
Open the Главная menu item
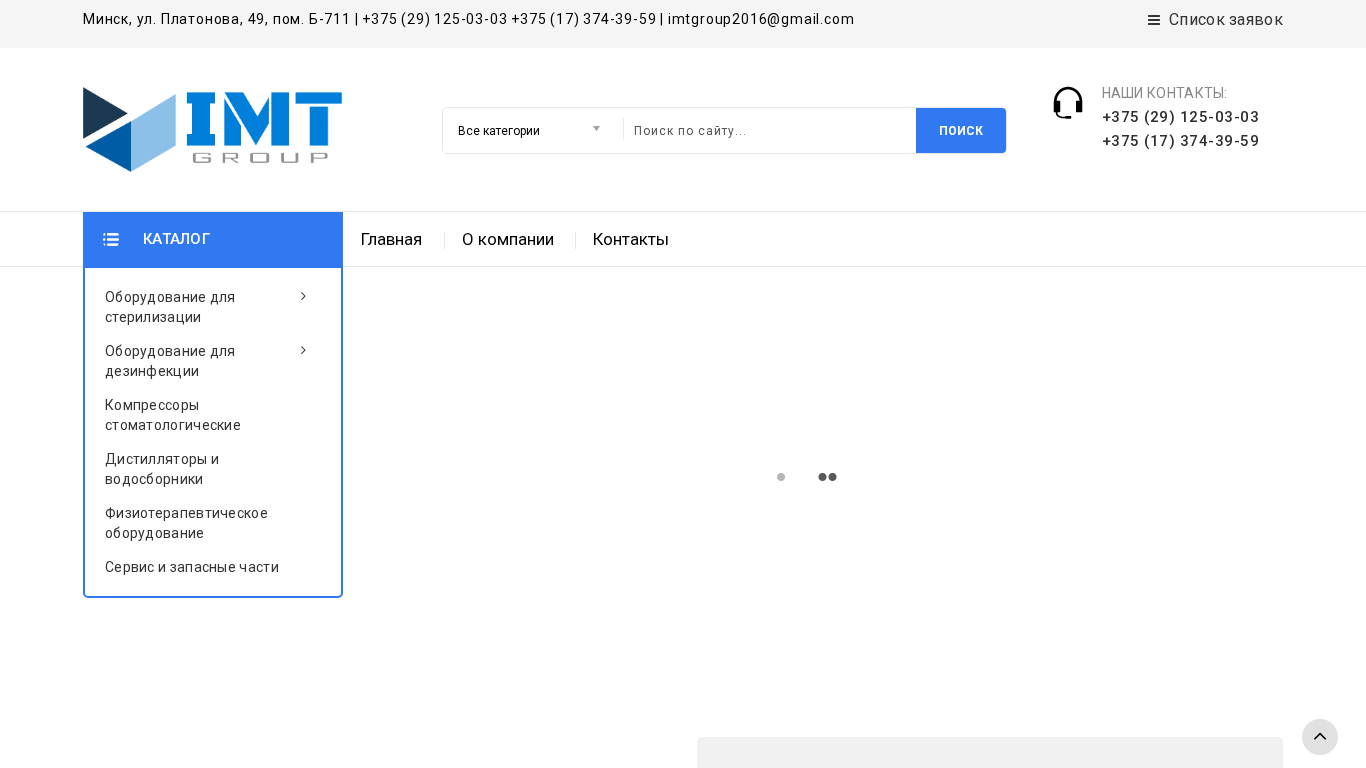(391, 240)
